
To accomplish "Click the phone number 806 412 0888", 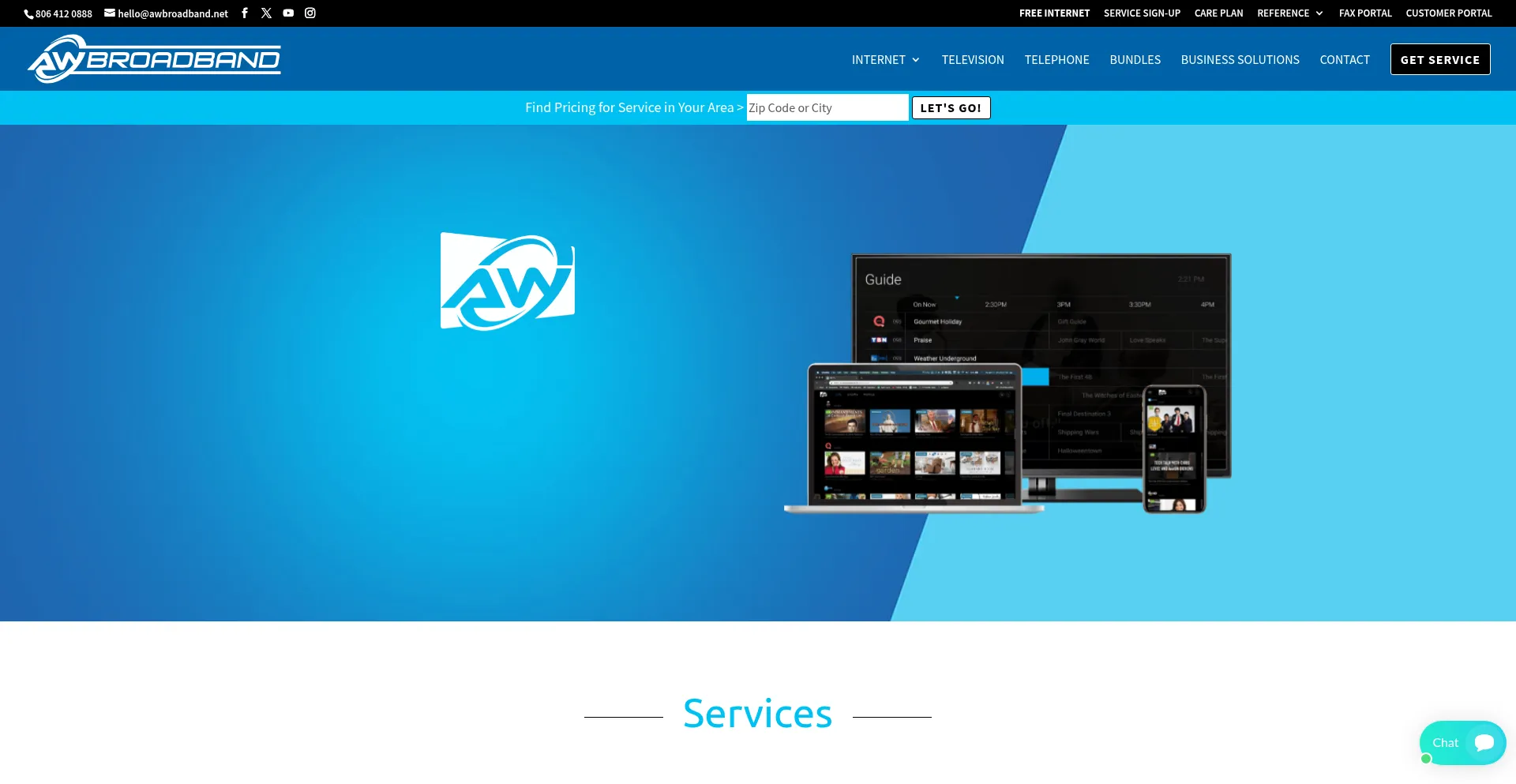I will click(x=59, y=14).
